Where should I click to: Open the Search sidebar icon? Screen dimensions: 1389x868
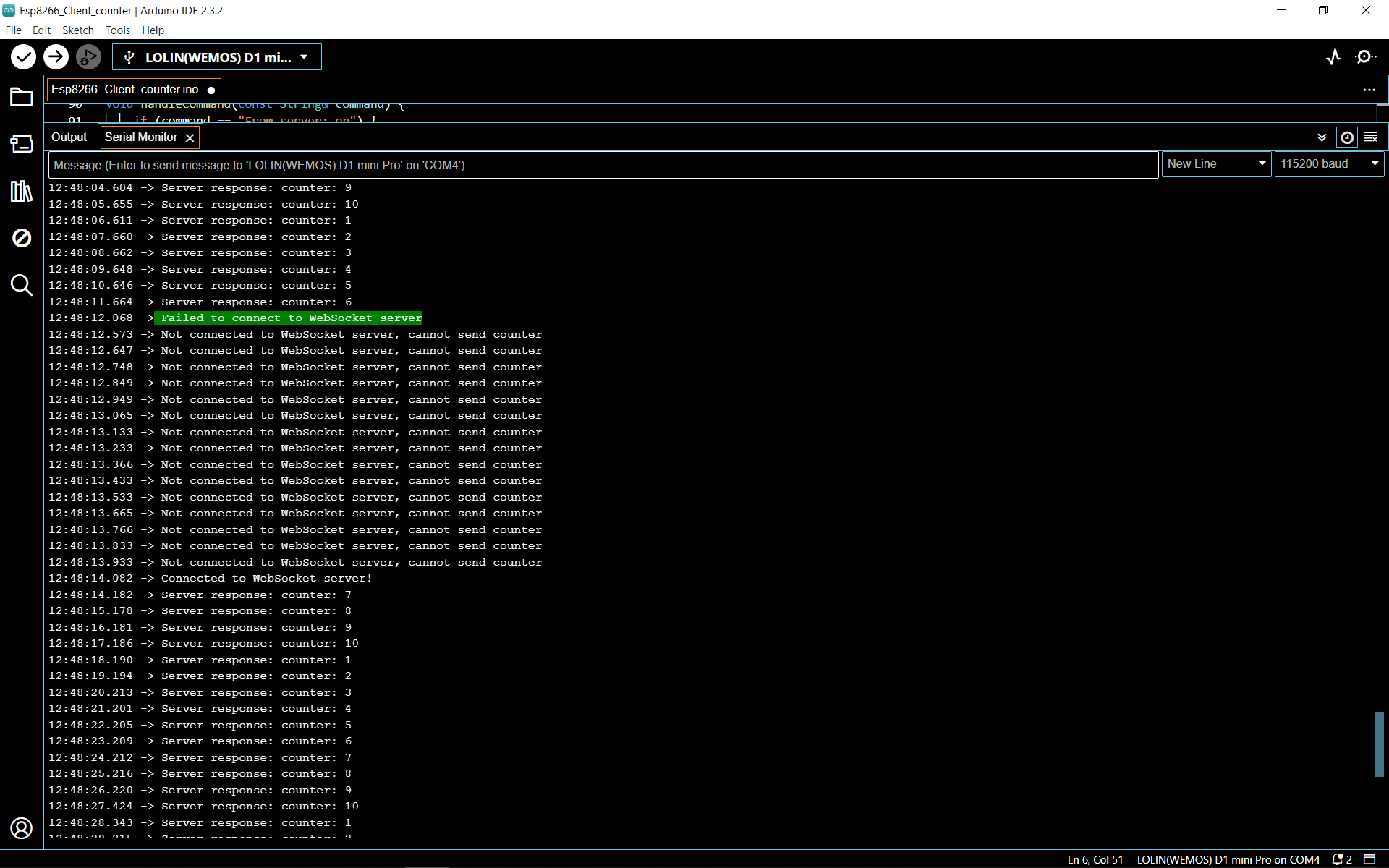pos(21,285)
